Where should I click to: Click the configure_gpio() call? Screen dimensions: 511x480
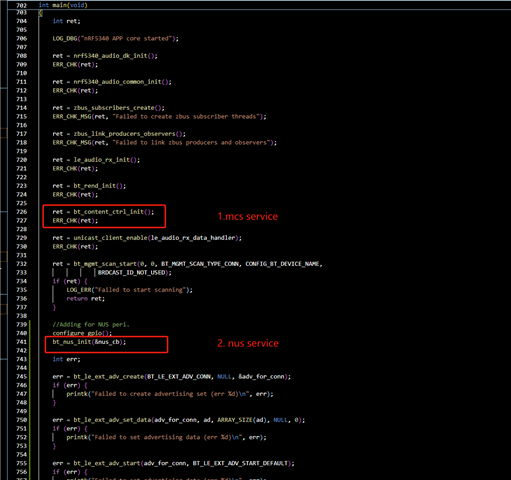pyautogui.click(x=82, y=333)
